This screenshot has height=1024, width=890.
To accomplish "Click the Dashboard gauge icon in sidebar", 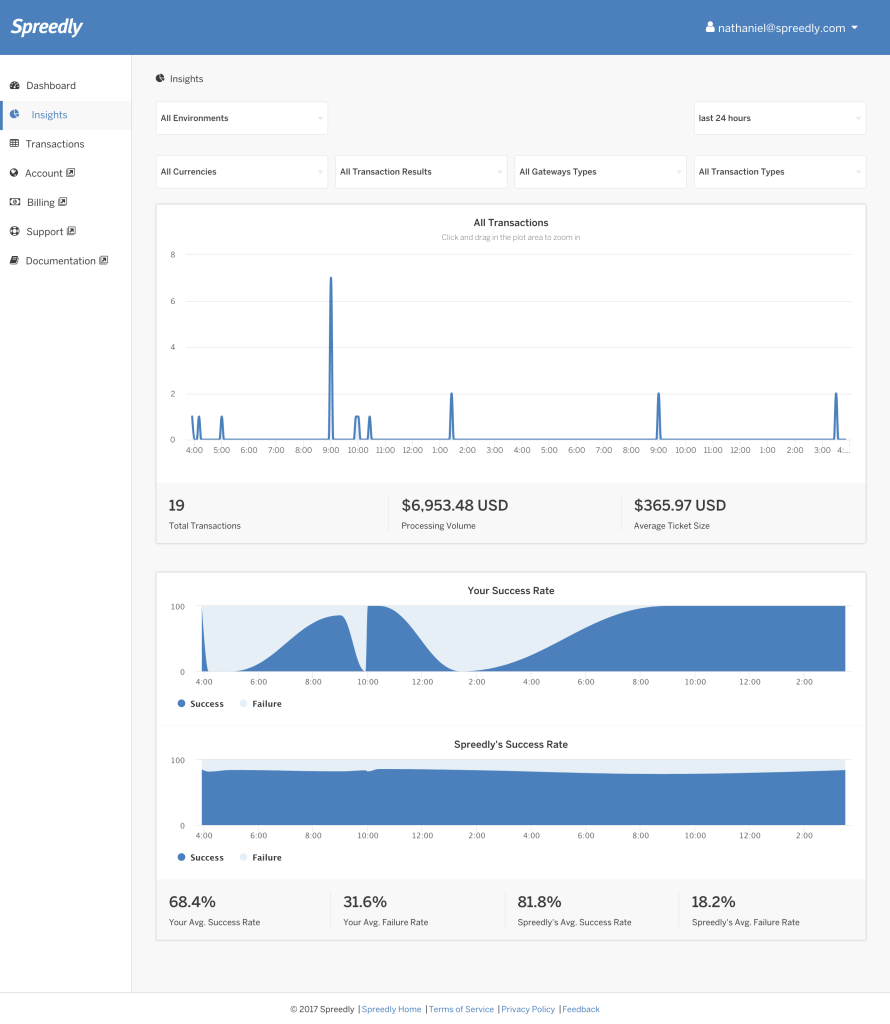I will click(x=15, y=86).
